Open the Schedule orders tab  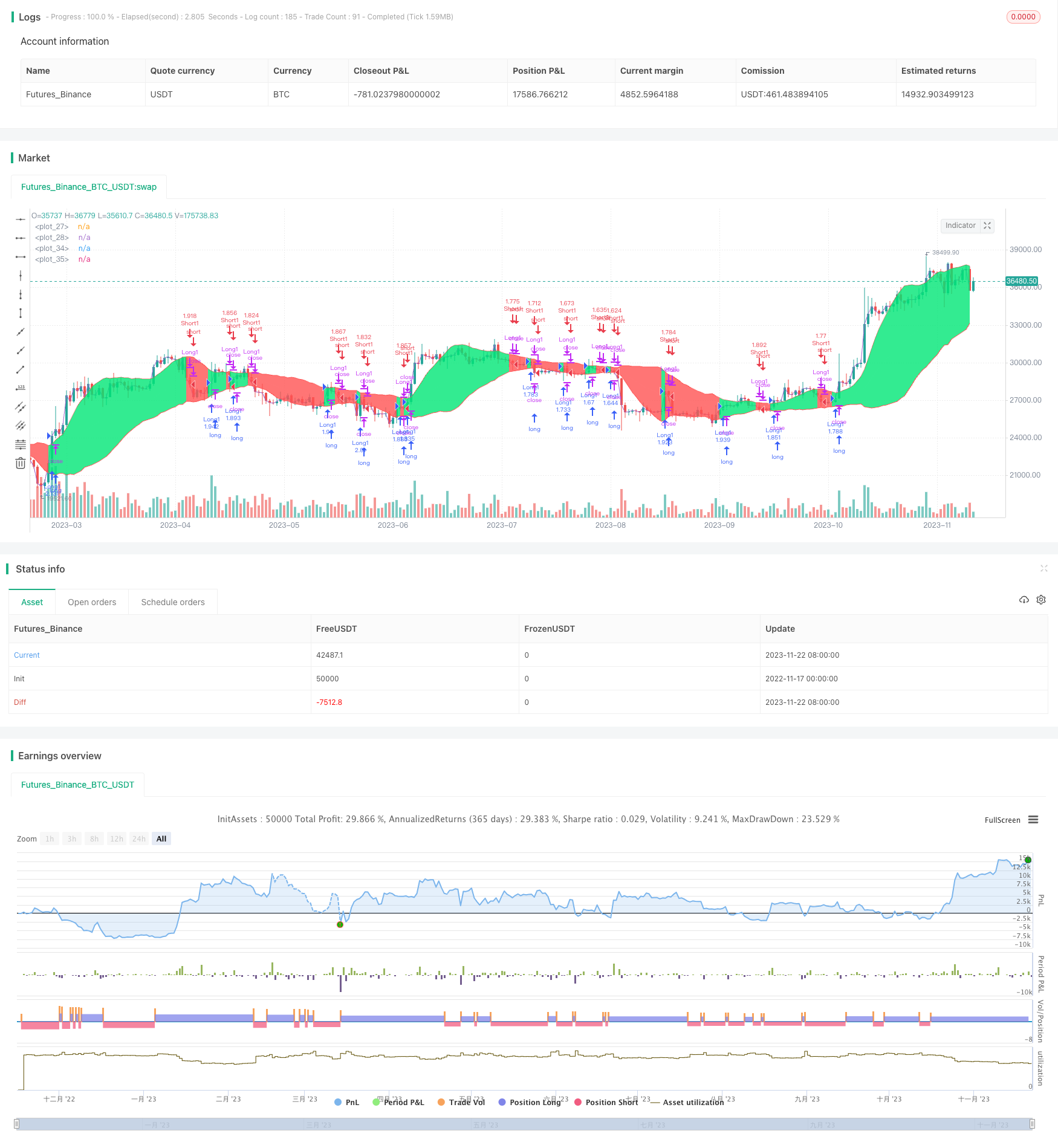pyautogui.click(x=173, y=602)
